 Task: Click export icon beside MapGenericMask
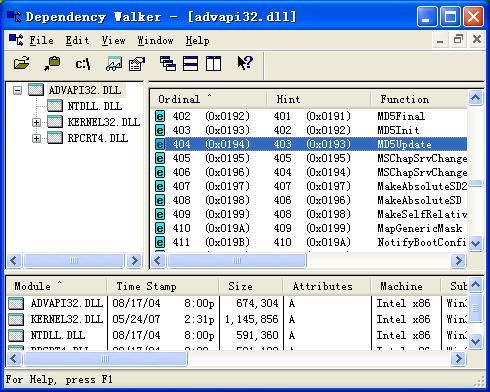click(160, 228)
